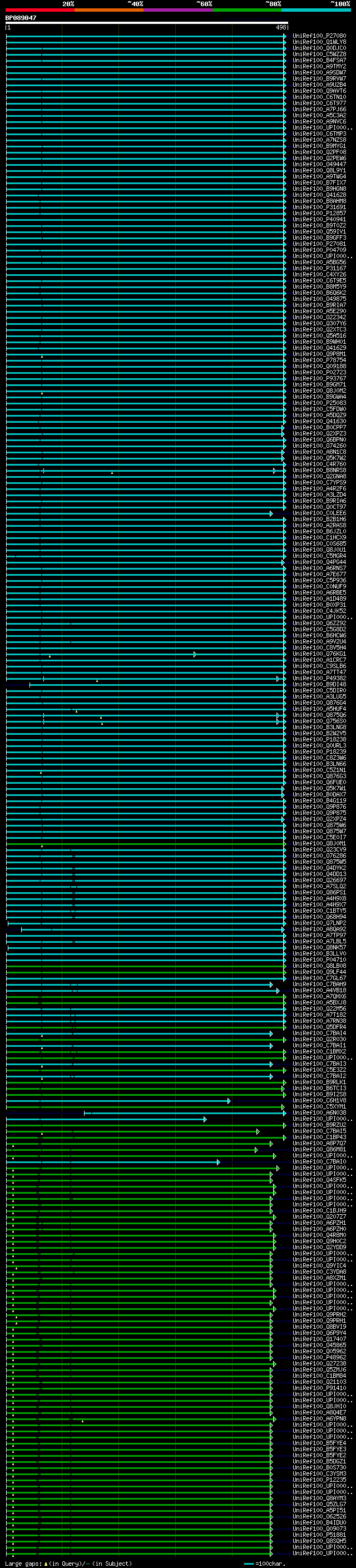
Task: Click the orange ~40% identity legend bar
Action: tap(110, 10)
